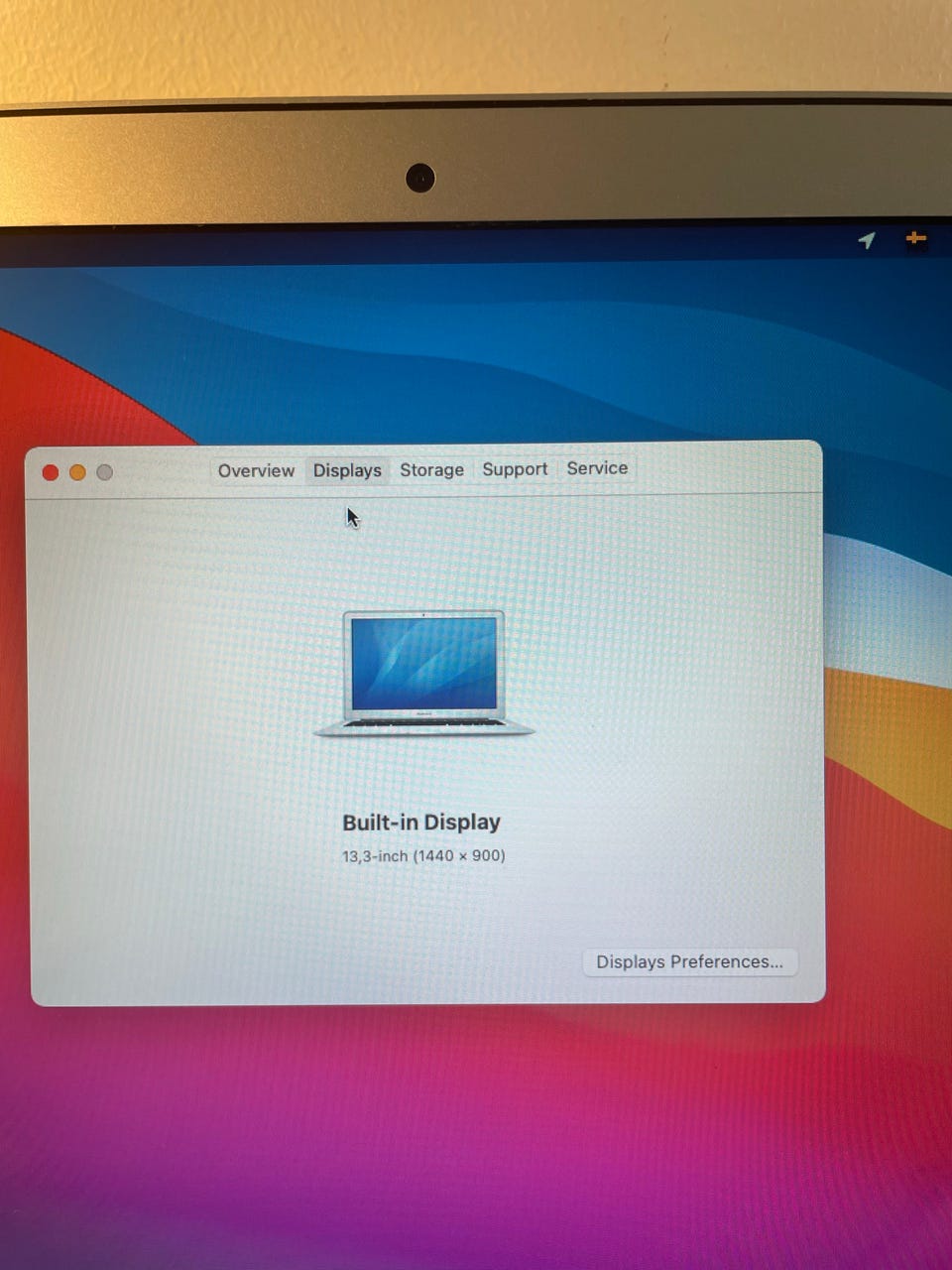Click the gray disabled zoom button
This screenshot has height=1270, width=952.
coord(104,472)
